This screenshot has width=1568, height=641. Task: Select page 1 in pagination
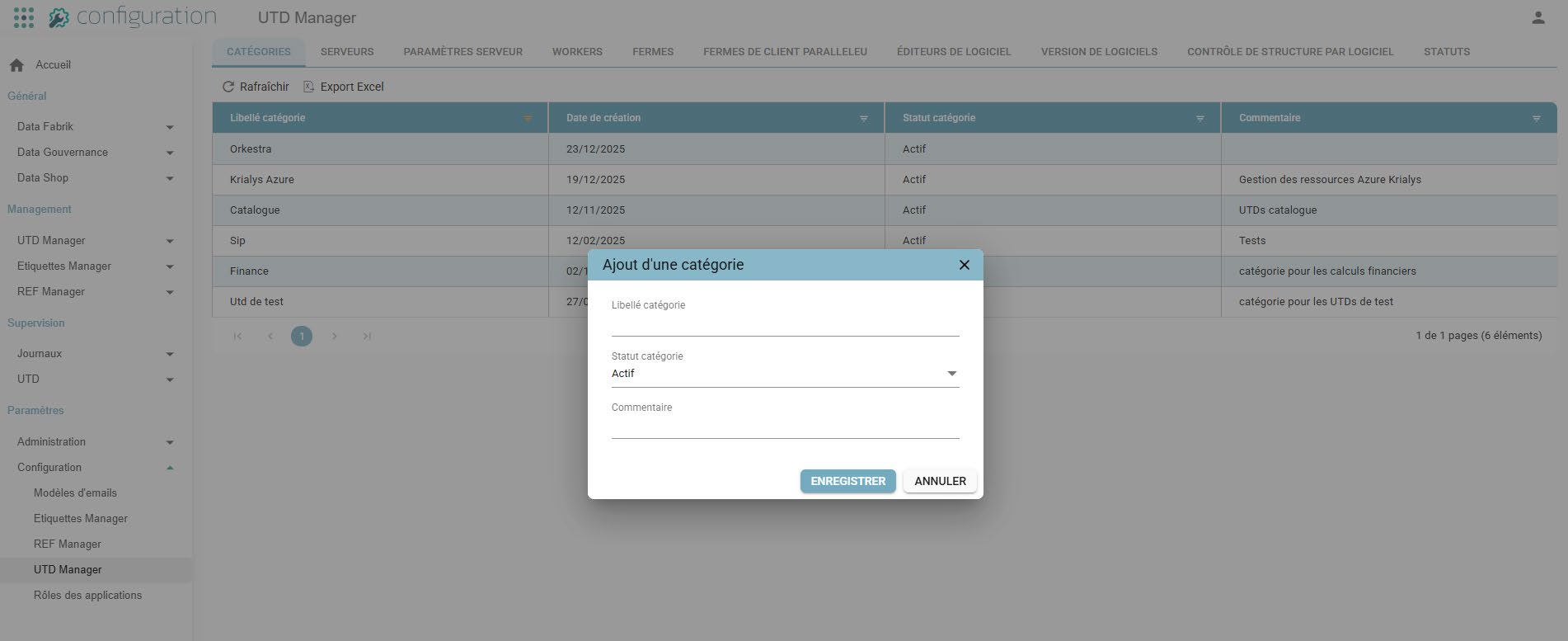[x=302, y=336]
